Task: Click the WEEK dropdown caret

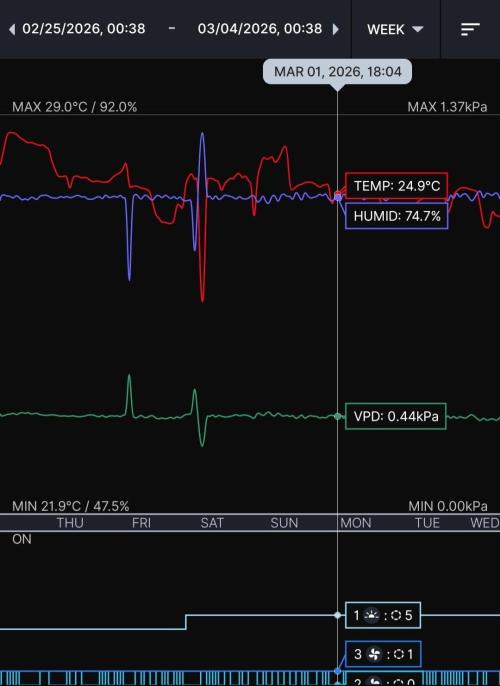Action: click(418, 29)
